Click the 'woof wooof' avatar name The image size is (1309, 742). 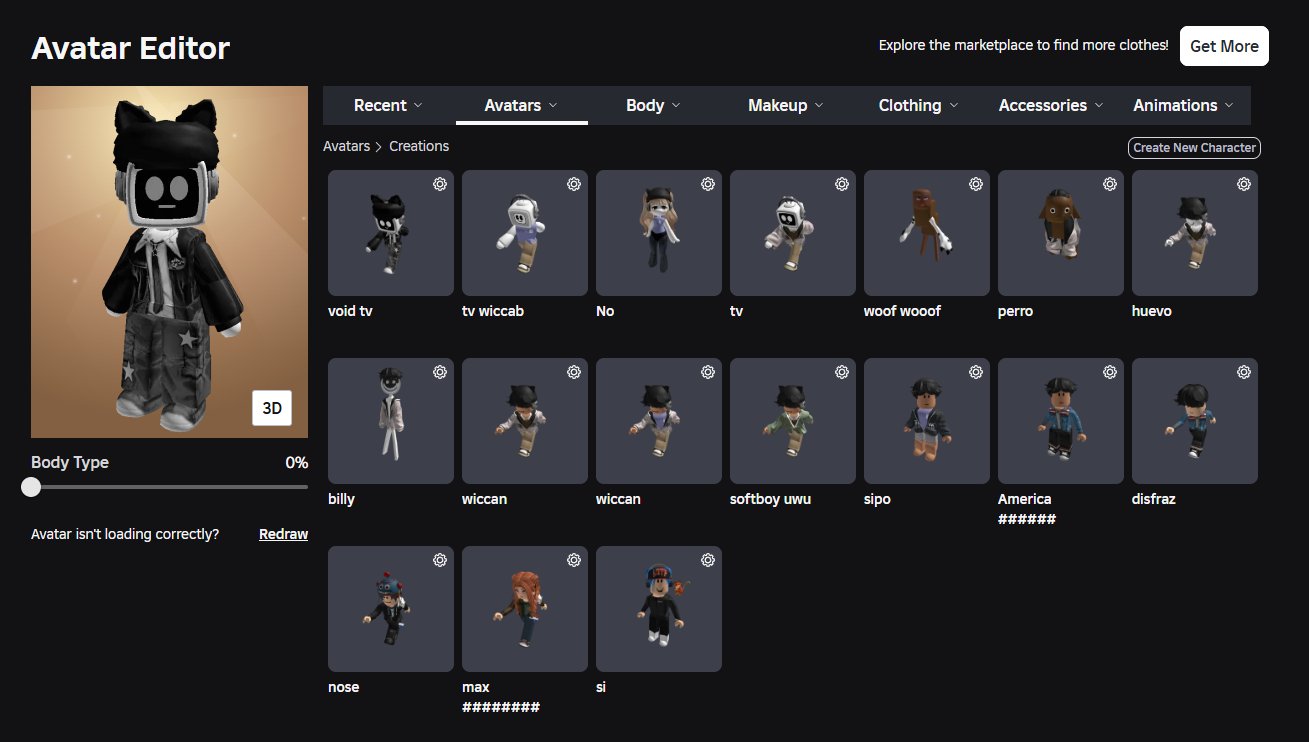pyautogui.click(x=902, y=311)
